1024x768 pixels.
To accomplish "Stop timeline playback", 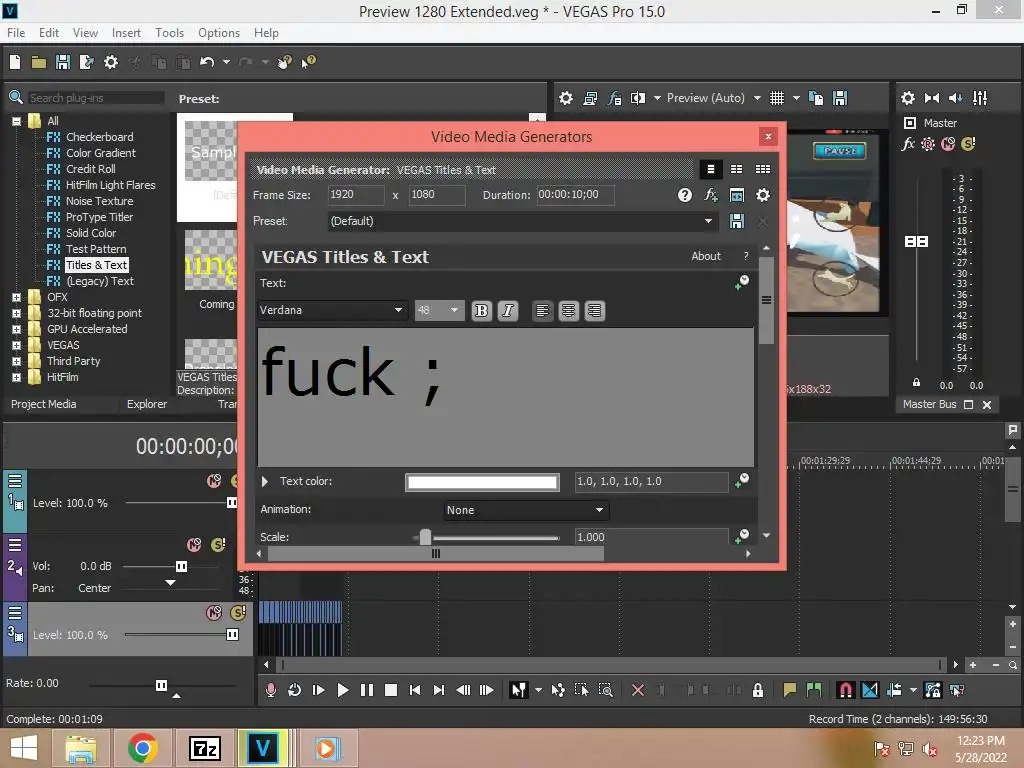I will point(391,690).
